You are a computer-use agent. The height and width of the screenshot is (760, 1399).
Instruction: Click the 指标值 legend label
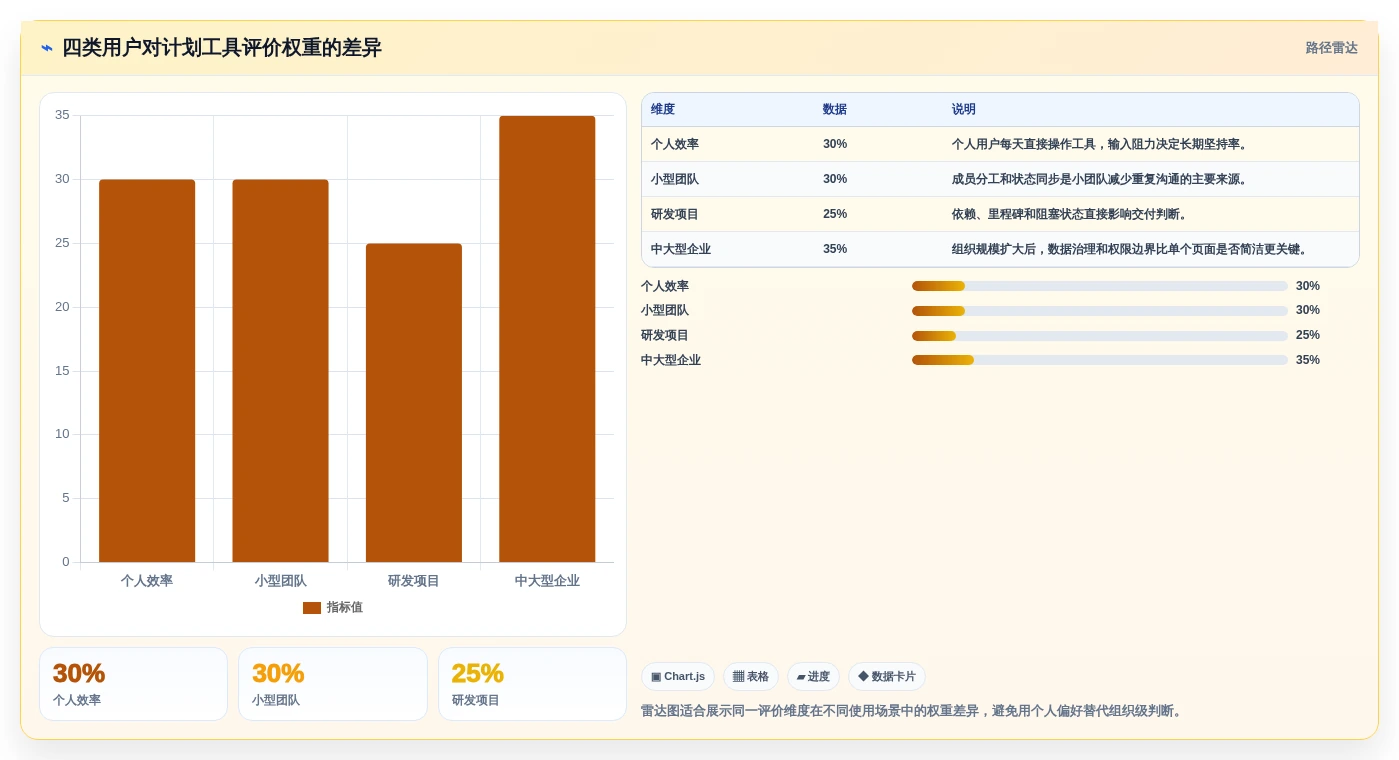(344, 608)
